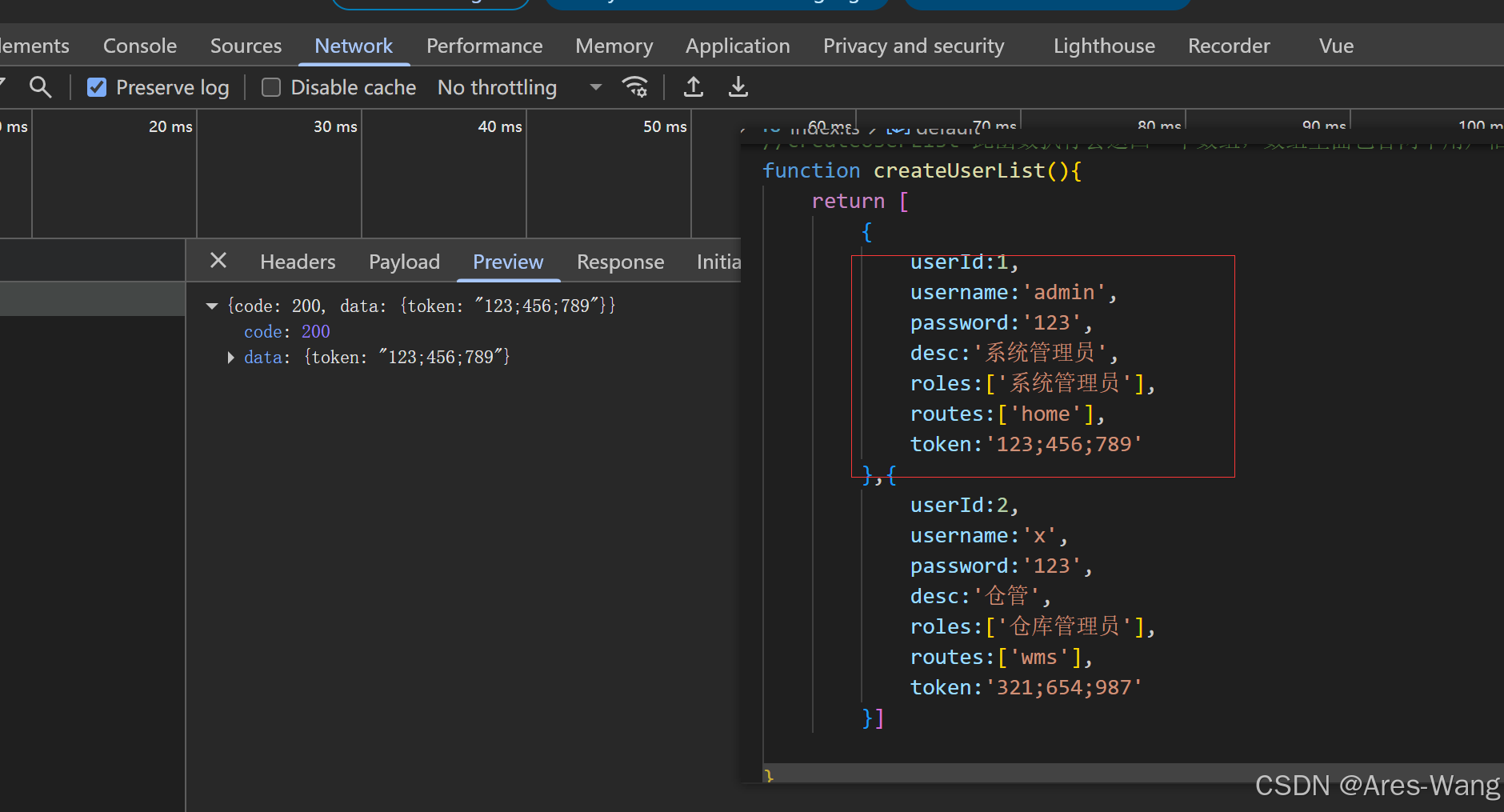Open the Performance tab
This screenshot has width=1504, height=812.
(484, 46)
